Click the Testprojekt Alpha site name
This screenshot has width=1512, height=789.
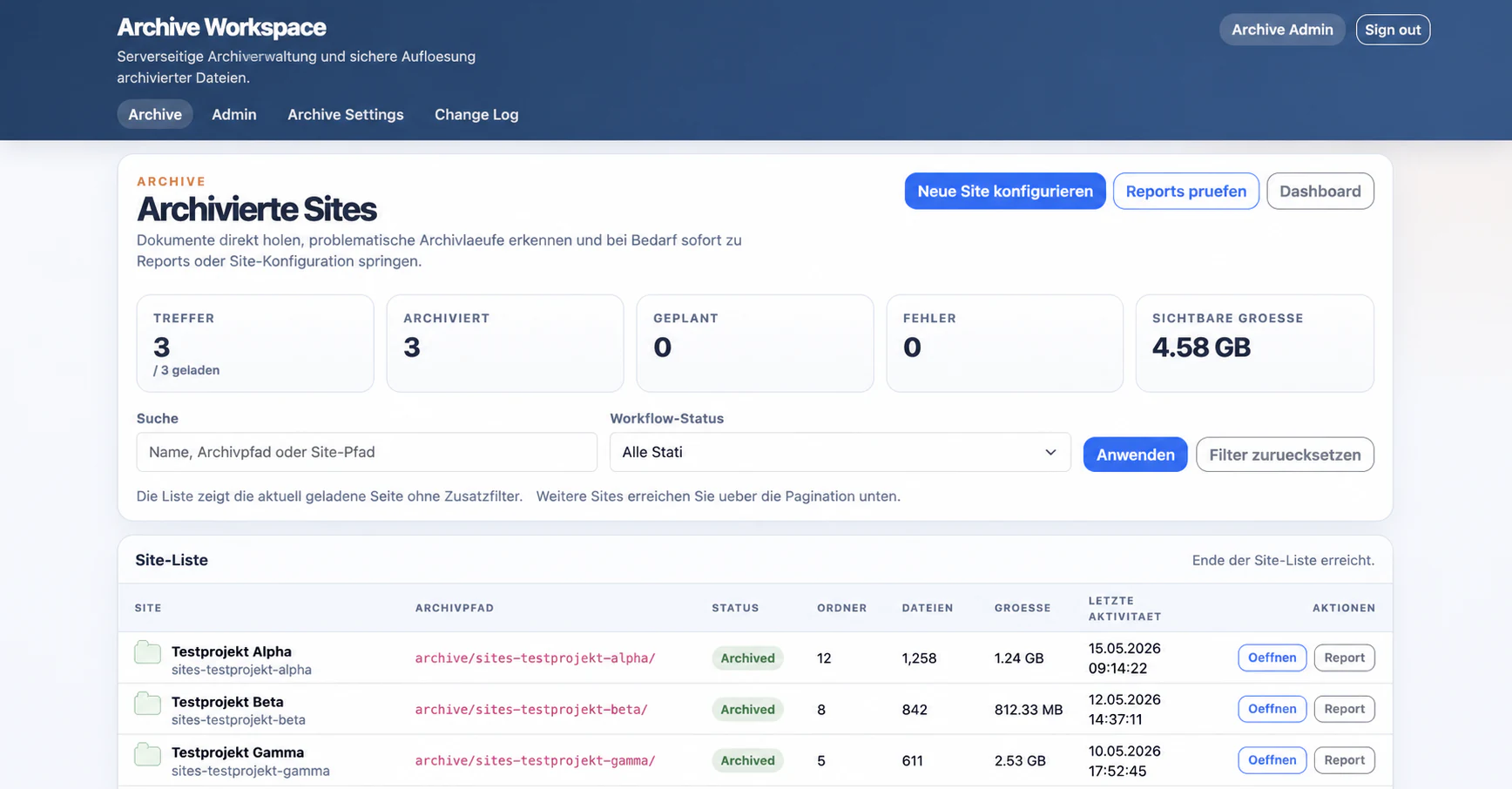click(x=232, y=651)
